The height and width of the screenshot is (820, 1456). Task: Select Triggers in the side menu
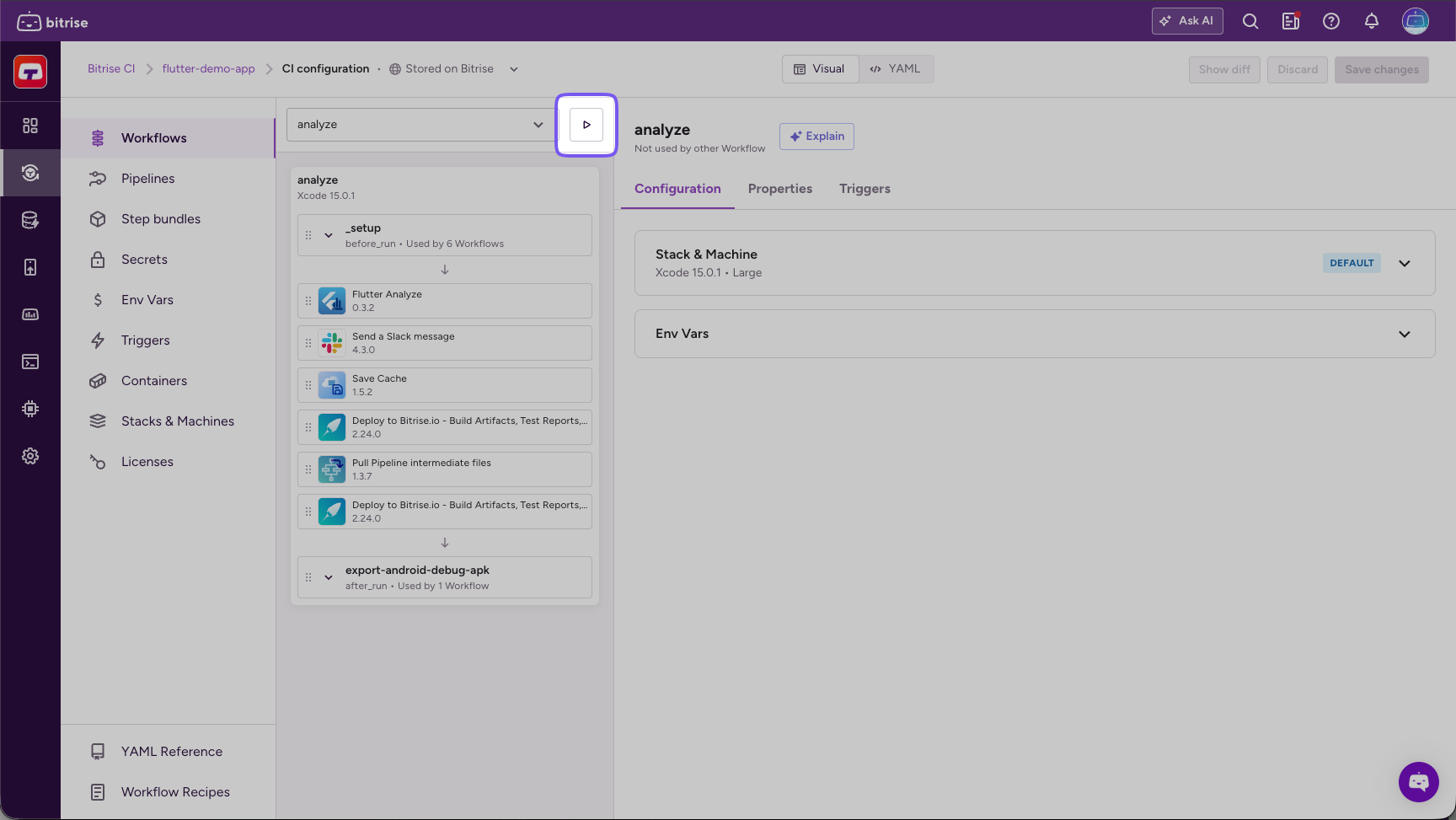(169, 340)
